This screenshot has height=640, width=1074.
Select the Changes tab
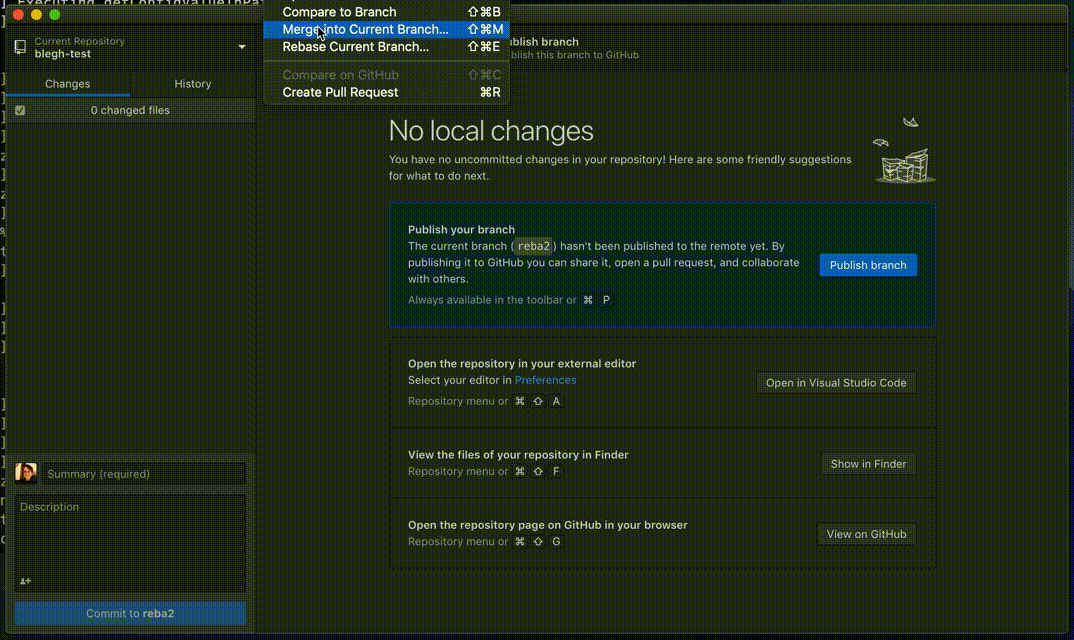(67, 84)
